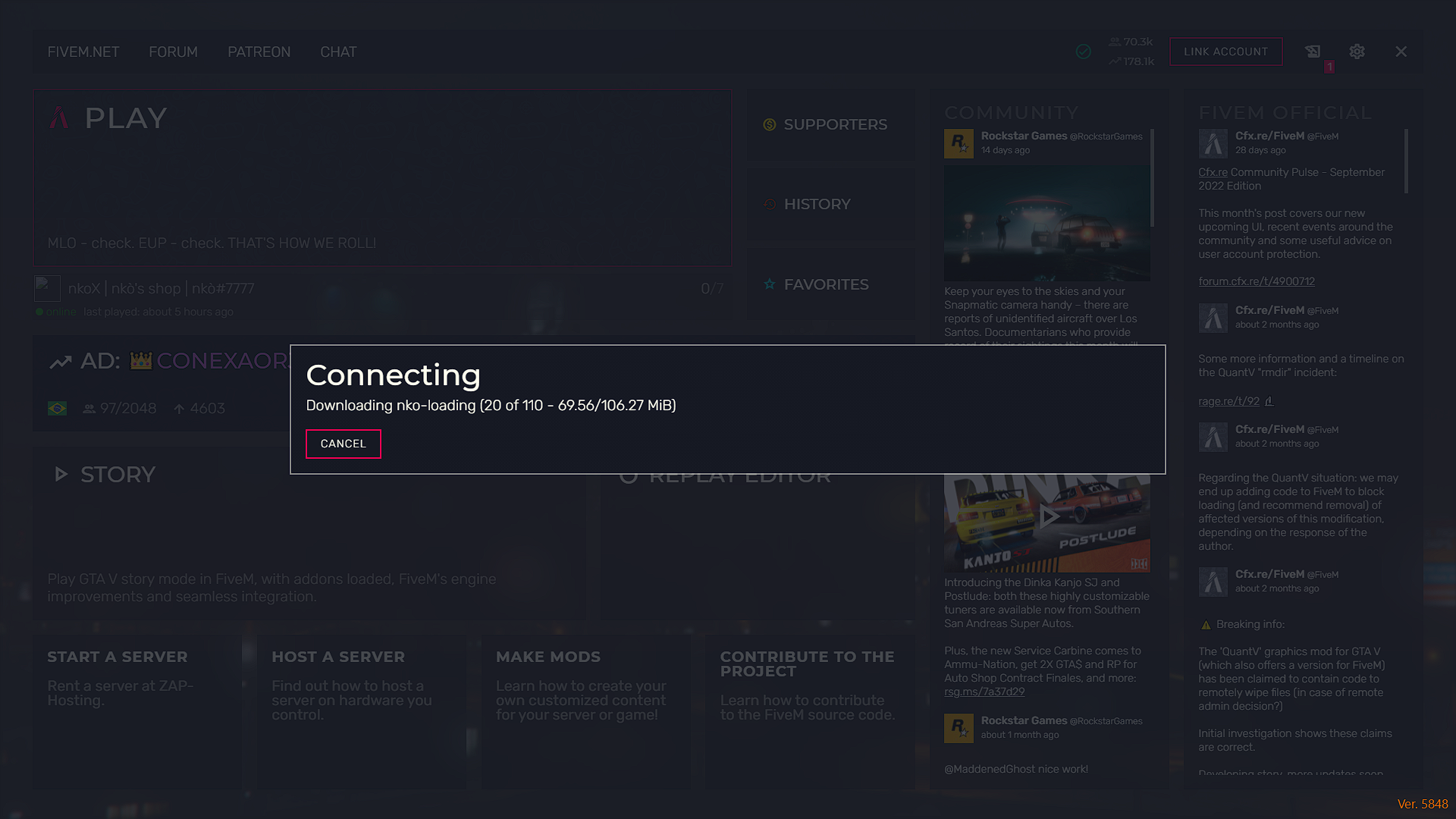1456x819 pixels.
Task: Click the @RockstarGames handle, 14 days ago
Action: (x=1106, y=136)
